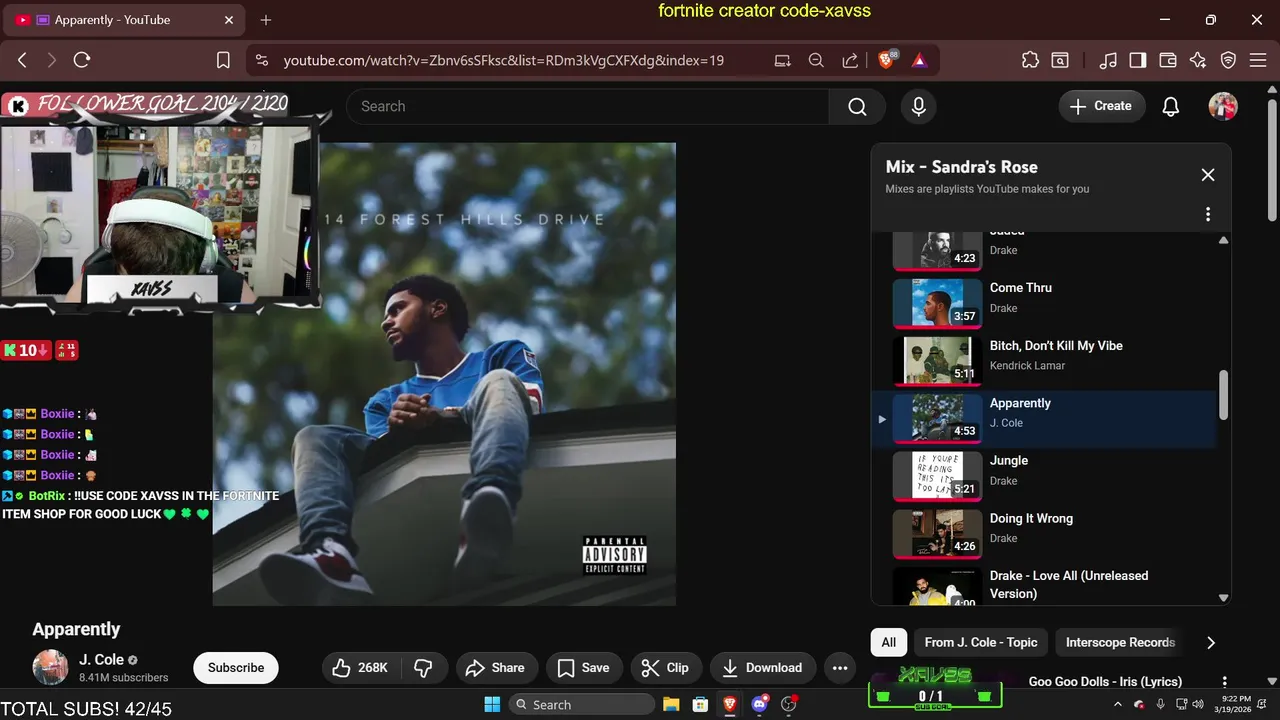Open more actions three-dot button
1280x720 pixels.
(840, 668)
